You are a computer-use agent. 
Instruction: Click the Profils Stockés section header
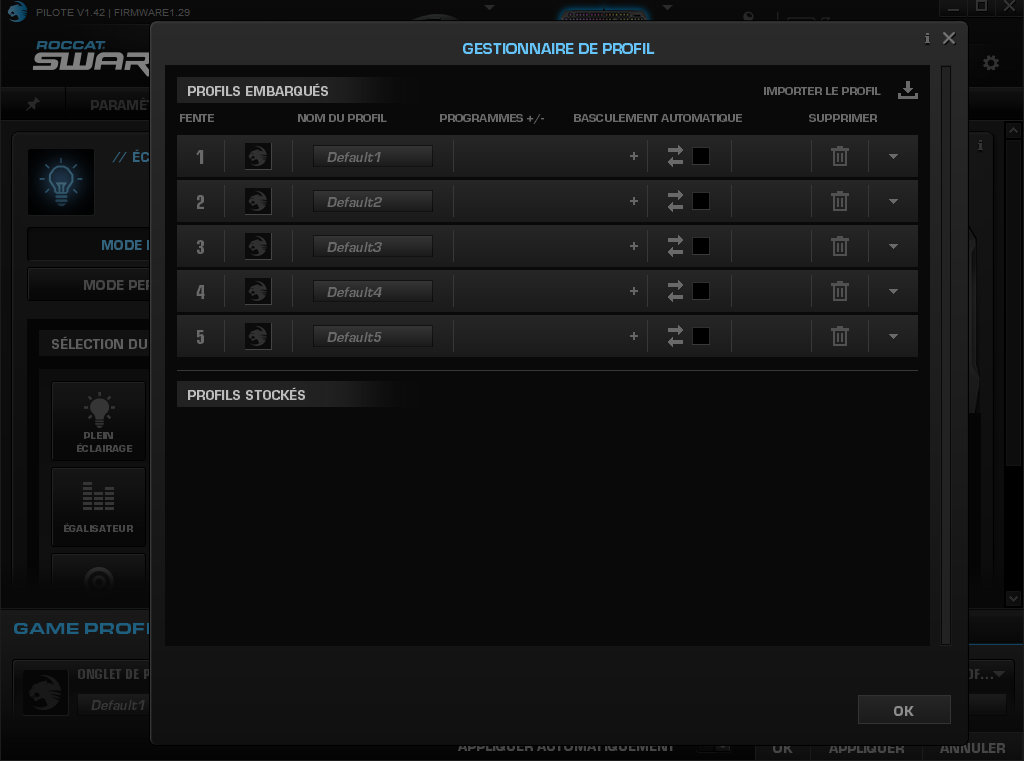246,395
